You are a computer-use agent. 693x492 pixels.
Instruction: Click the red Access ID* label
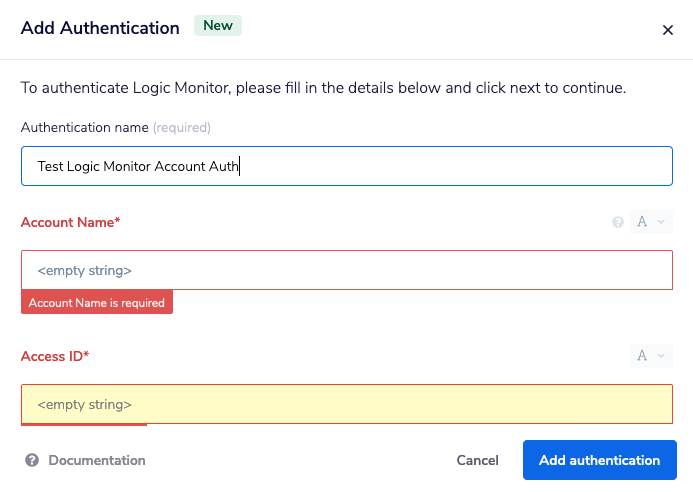(55, 356)
